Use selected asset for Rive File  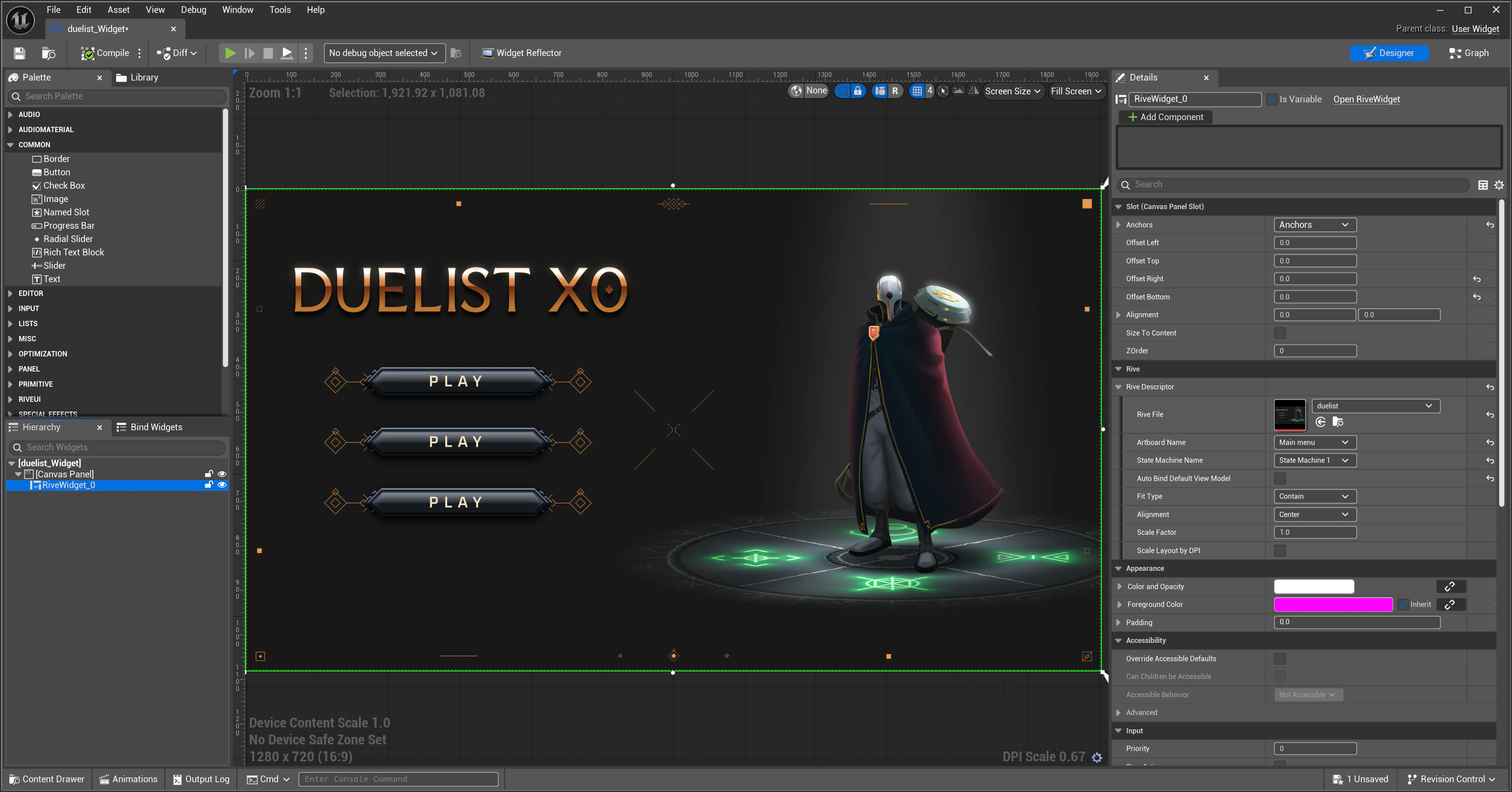coord(1321,421)
